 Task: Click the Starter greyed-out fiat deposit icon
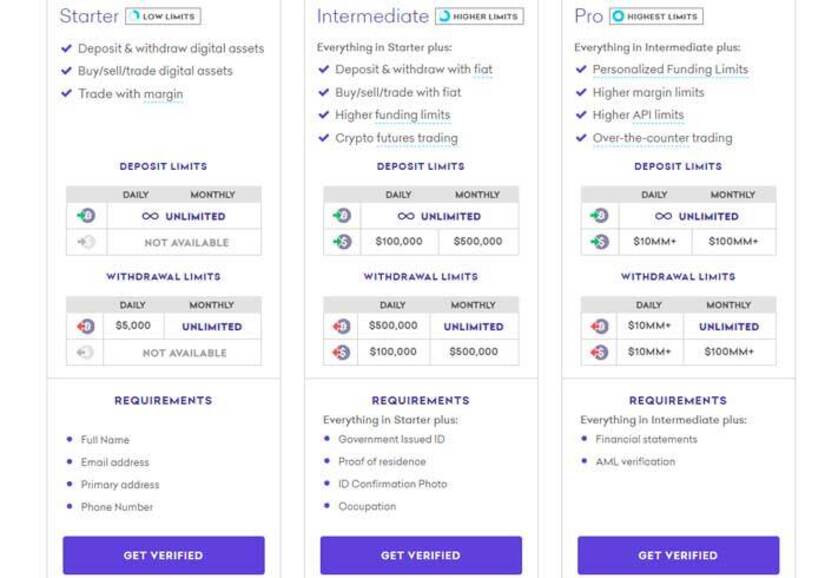tap(86, 242)
